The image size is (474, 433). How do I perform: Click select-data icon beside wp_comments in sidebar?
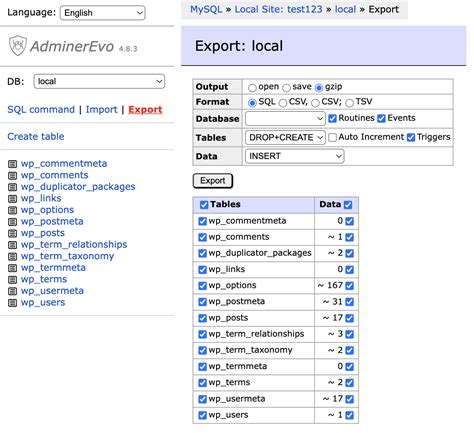pos(12,176)
